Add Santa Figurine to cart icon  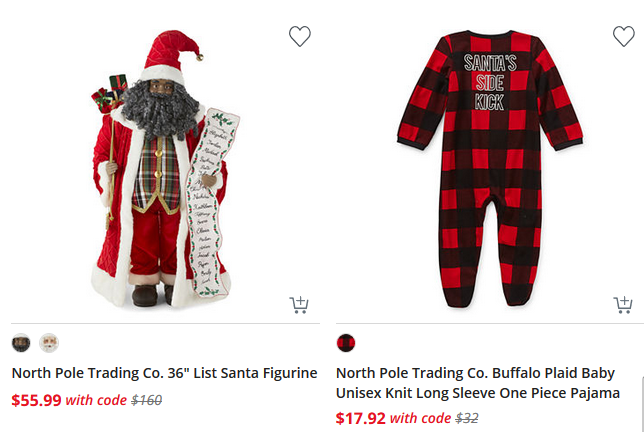click(x=299, y=304)
